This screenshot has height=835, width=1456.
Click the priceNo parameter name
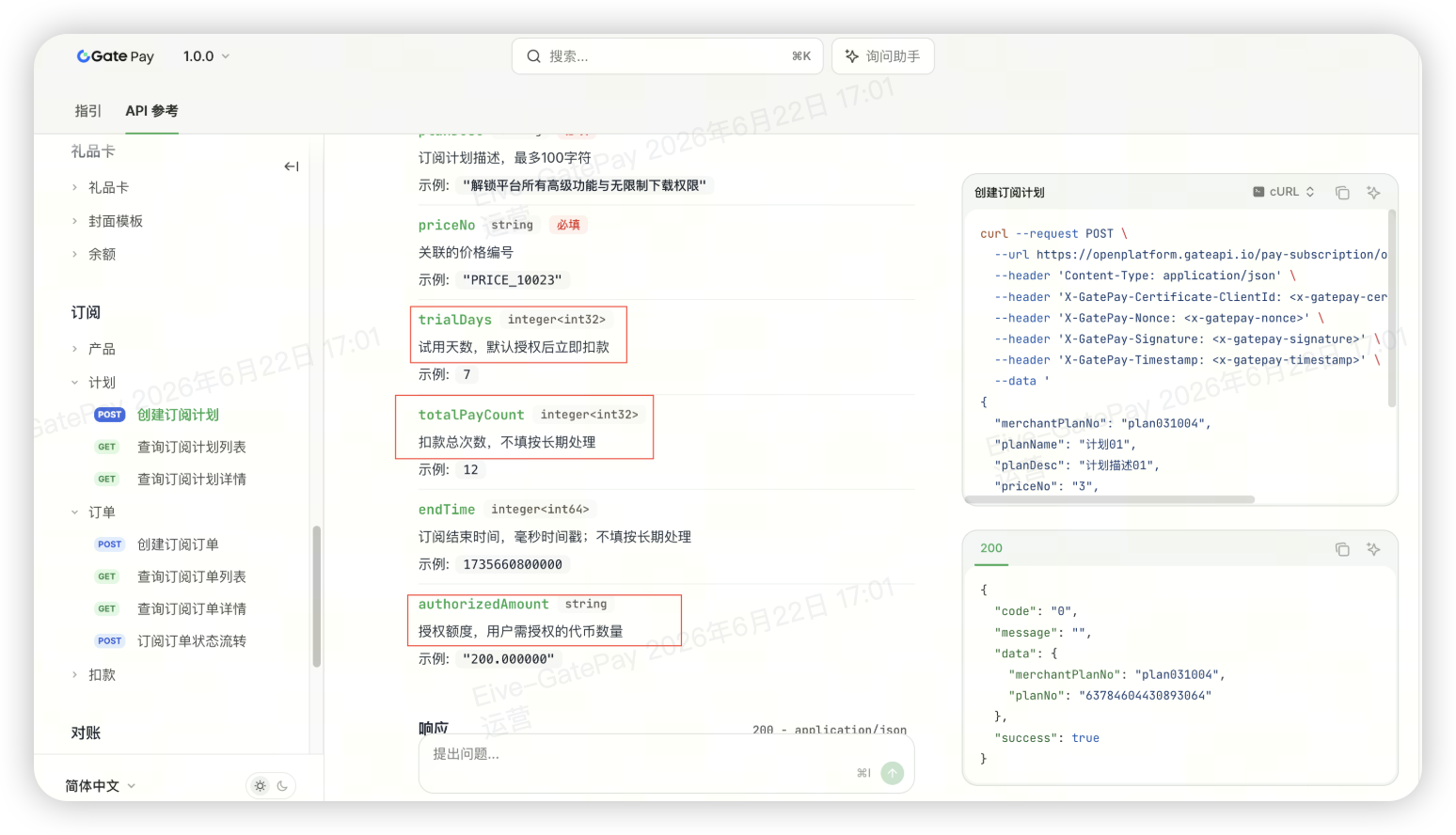click(x=447, y=226)
